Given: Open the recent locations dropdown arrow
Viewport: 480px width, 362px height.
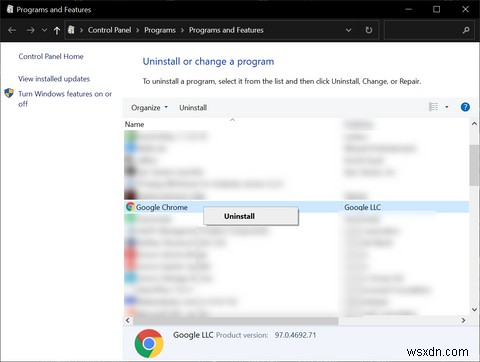Looking at the screenshot, I should [x=44, y=30].
